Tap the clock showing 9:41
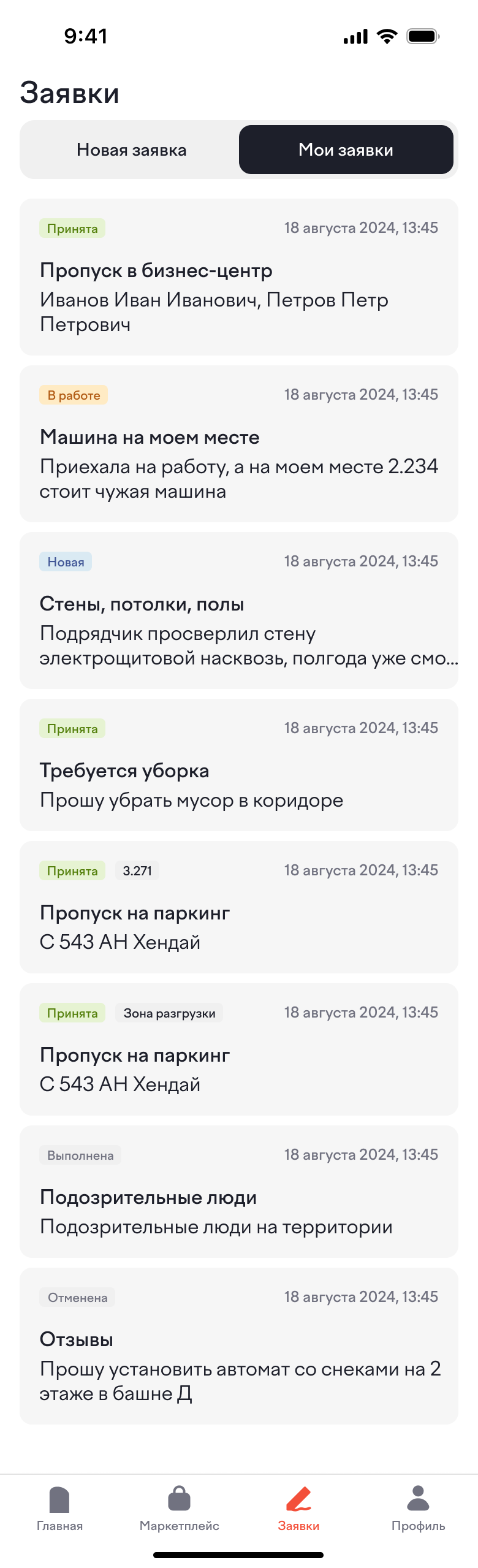 point(84,36)
